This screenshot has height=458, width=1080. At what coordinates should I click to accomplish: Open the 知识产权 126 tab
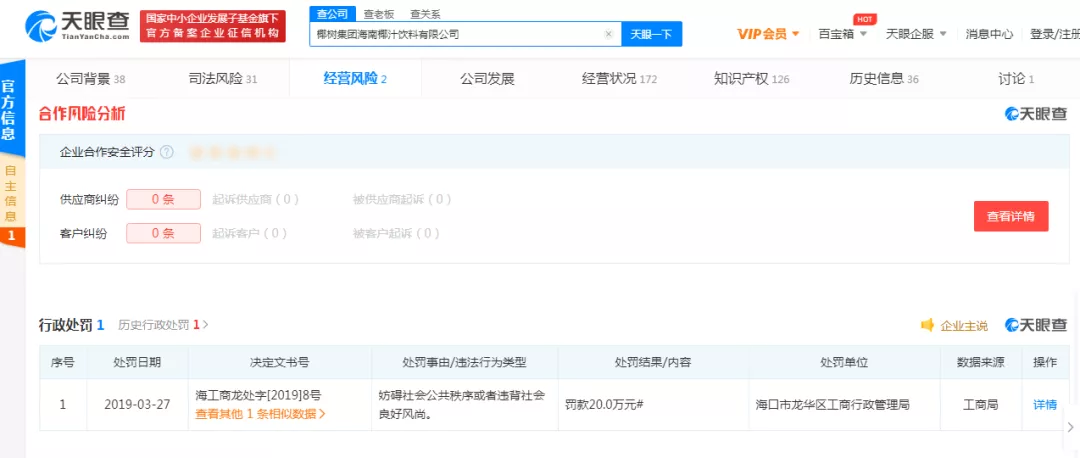point(751,79)
